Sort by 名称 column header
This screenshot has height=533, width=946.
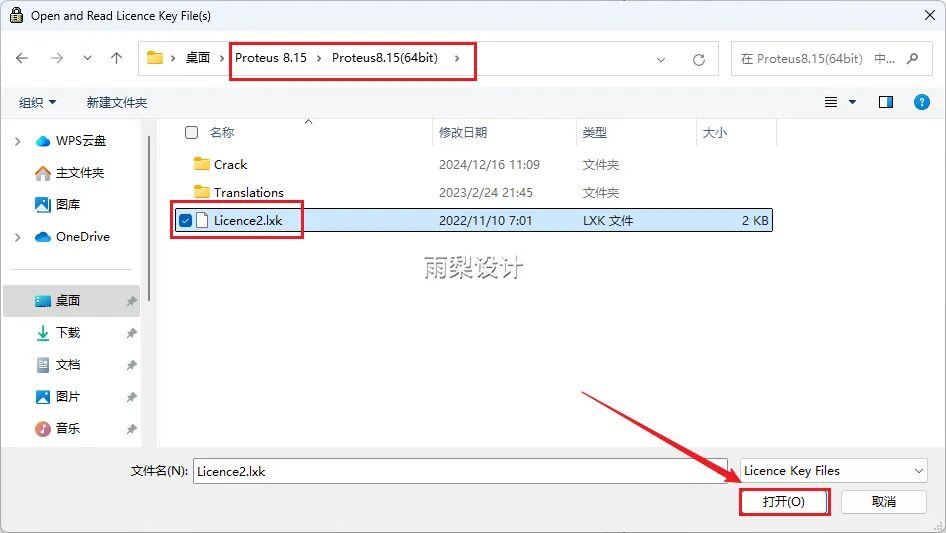(x=221, y=132)
